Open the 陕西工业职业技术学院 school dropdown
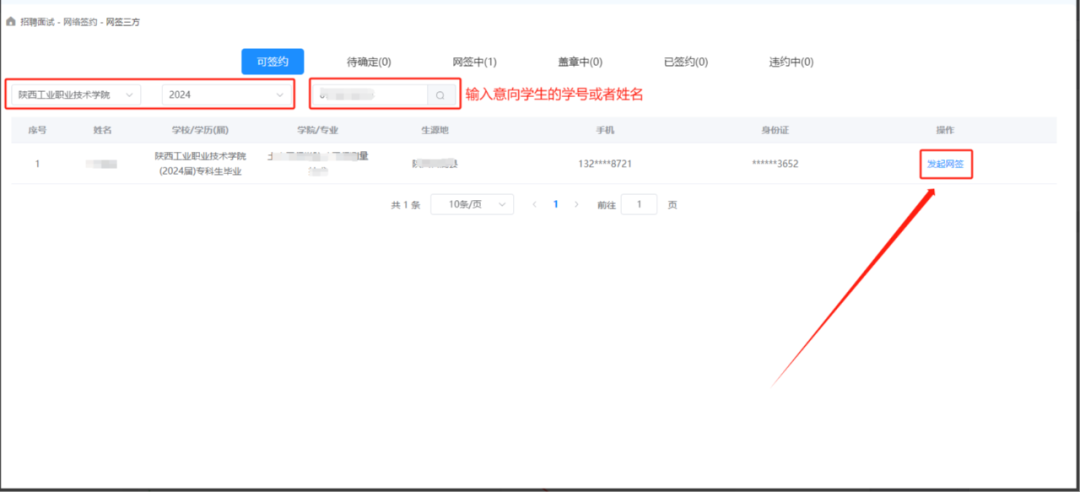Viewport: 1080px width, 492px height. click(74, 95)
